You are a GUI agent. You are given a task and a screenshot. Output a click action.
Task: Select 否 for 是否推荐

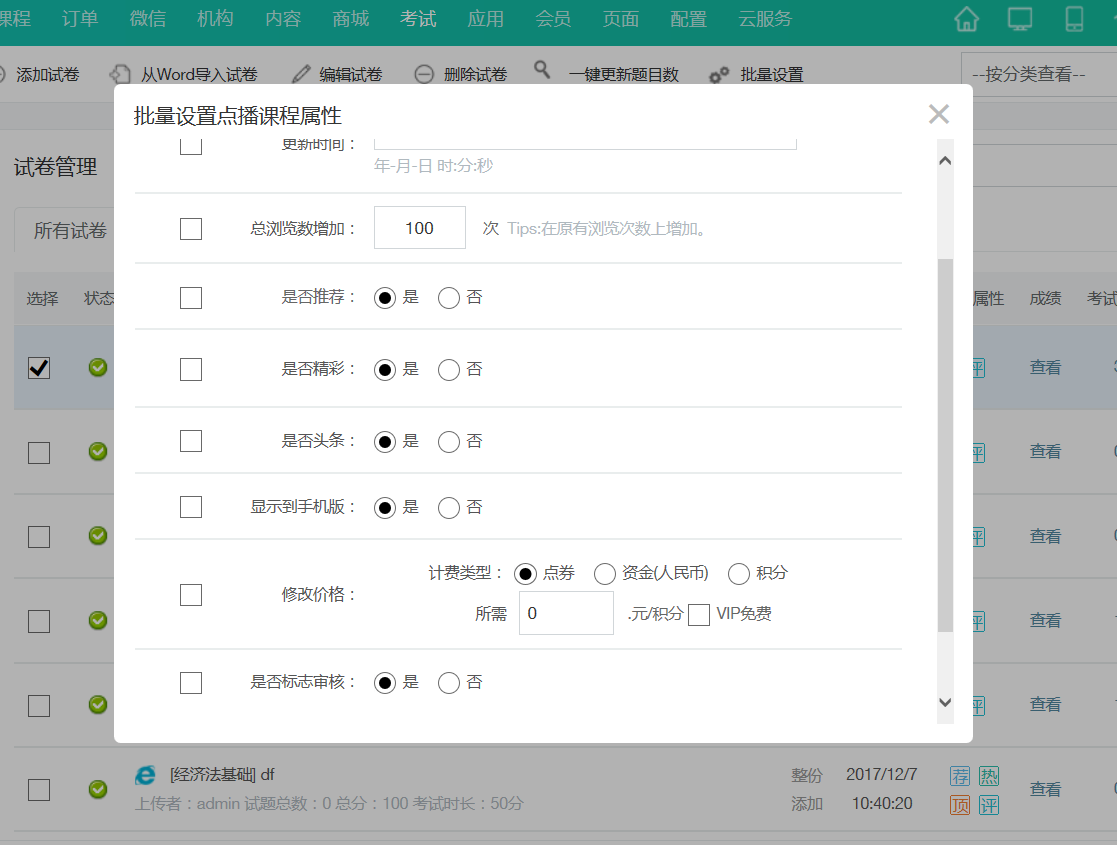tap(449, 298)
